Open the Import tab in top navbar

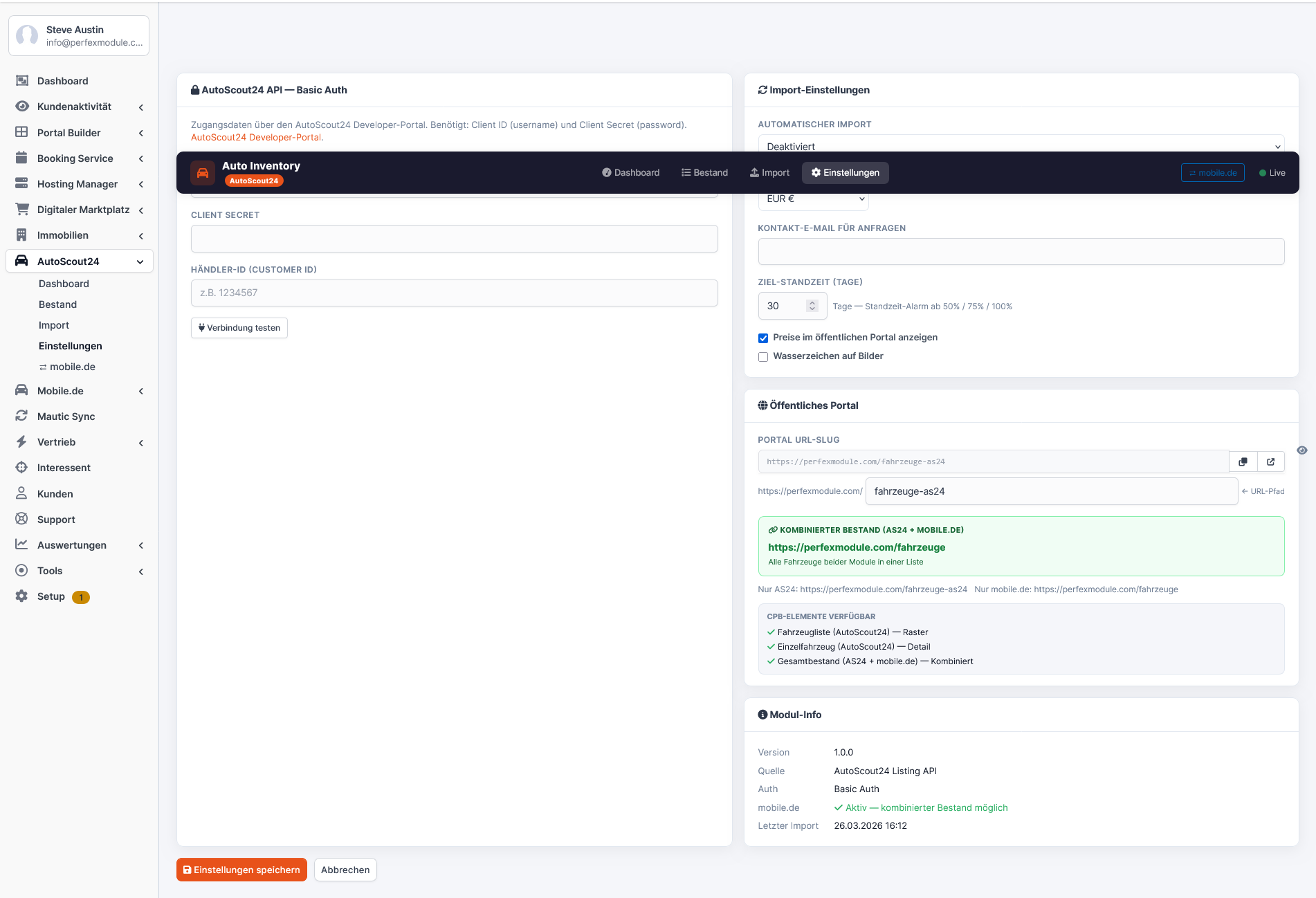[x=769, y=173]
